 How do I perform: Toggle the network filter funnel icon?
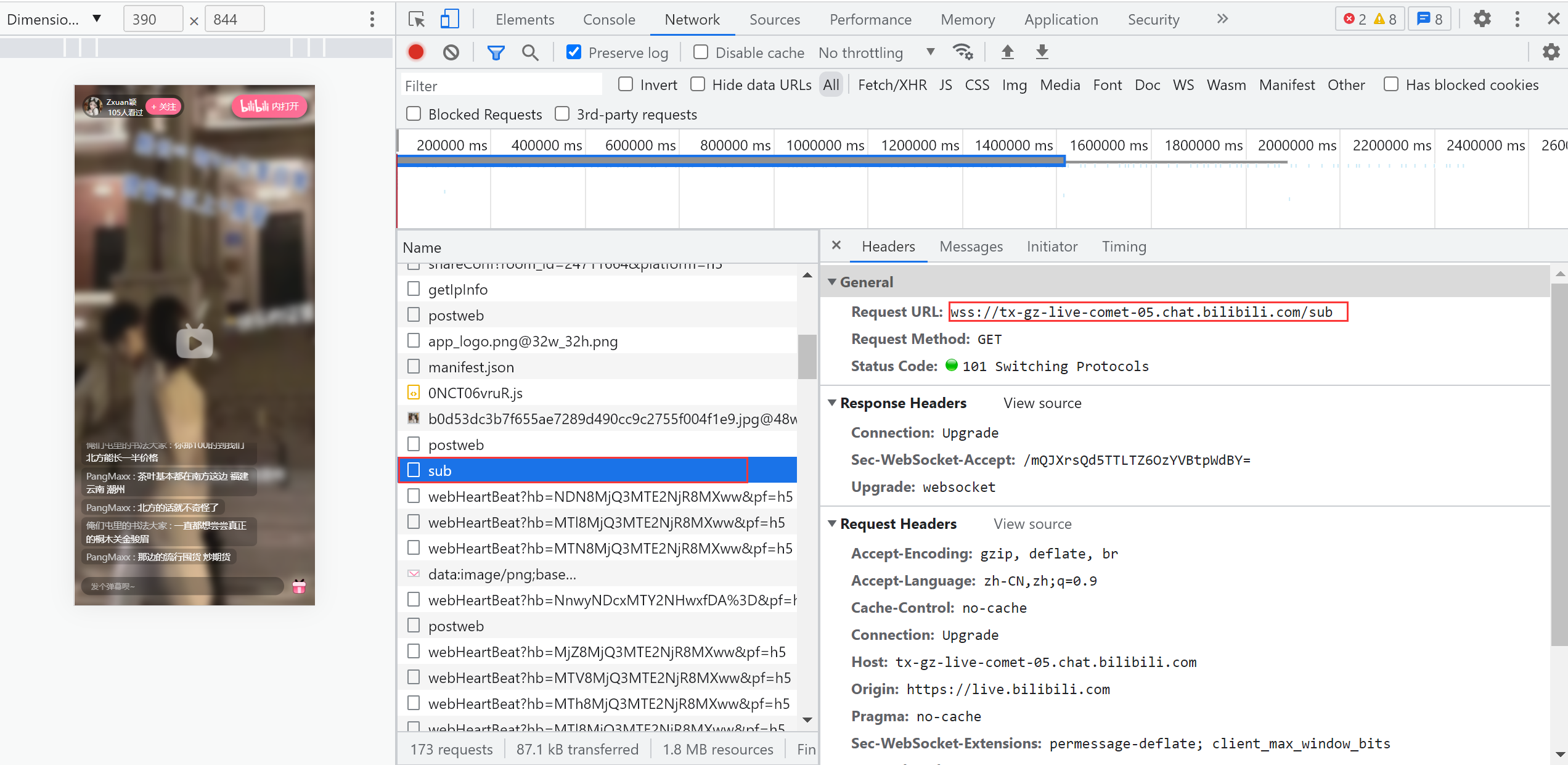496,52
